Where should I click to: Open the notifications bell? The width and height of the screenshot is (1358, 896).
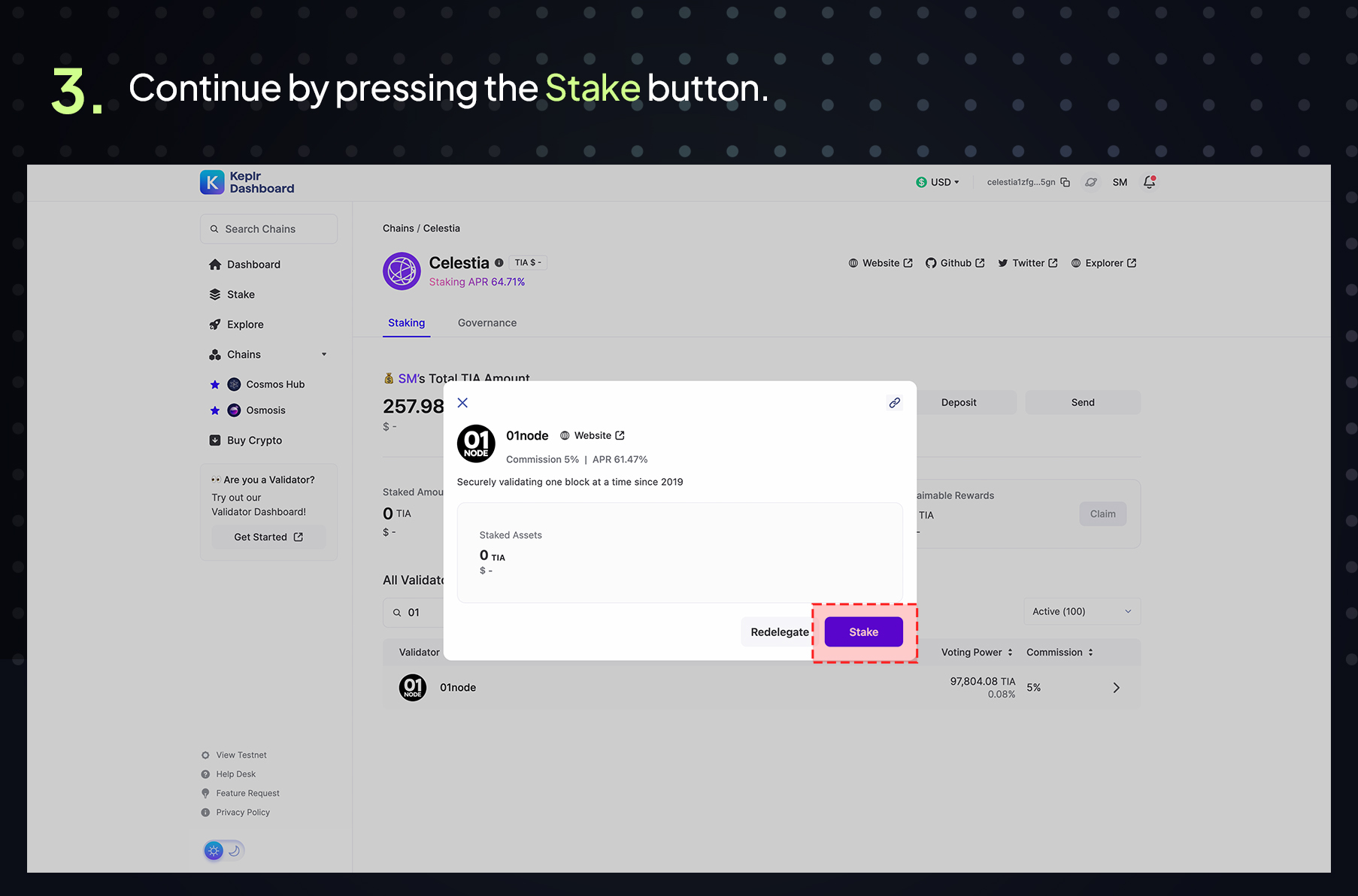(x=1149, y=183)
